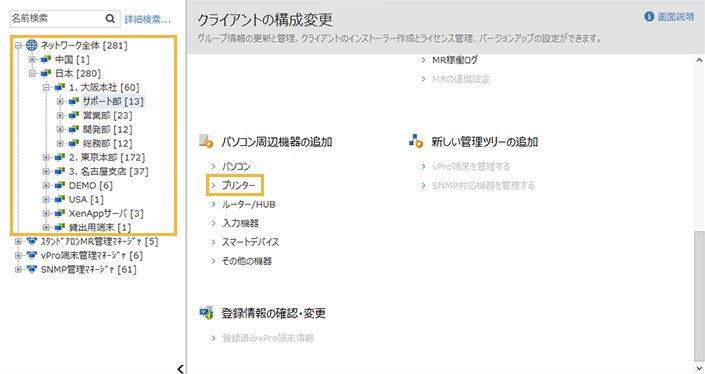The width and height of the screenshot is (705, 374).
Task: Open the 詳細検索 link
Action: (147, 19)
